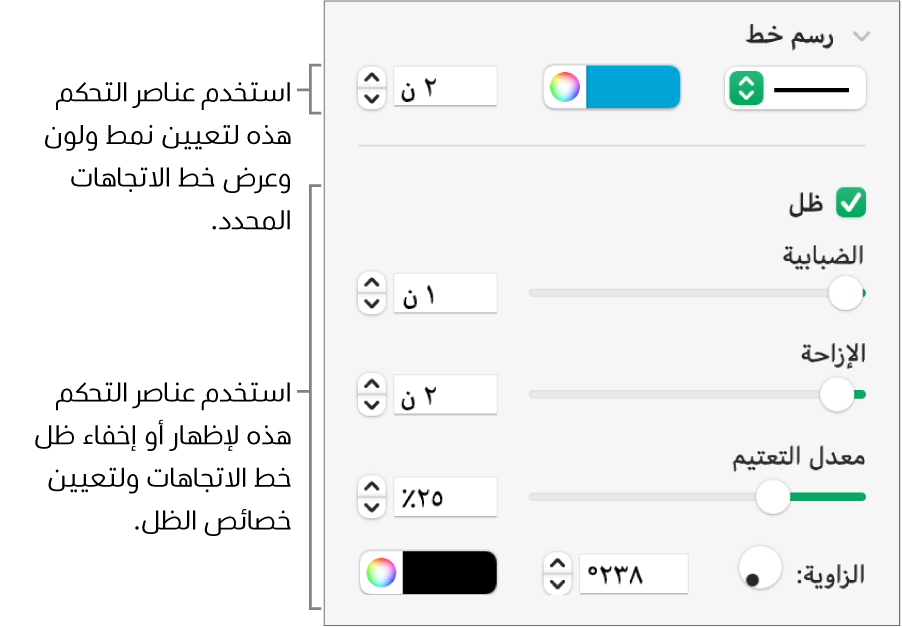Click the الإزاحة offset slider knob
Screen dimensions: 902x627
pyautogui.click(x=836, y=394)
